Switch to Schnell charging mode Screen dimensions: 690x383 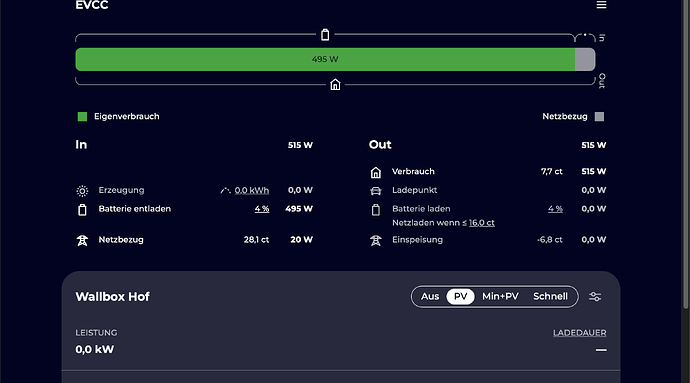[550, 296]
